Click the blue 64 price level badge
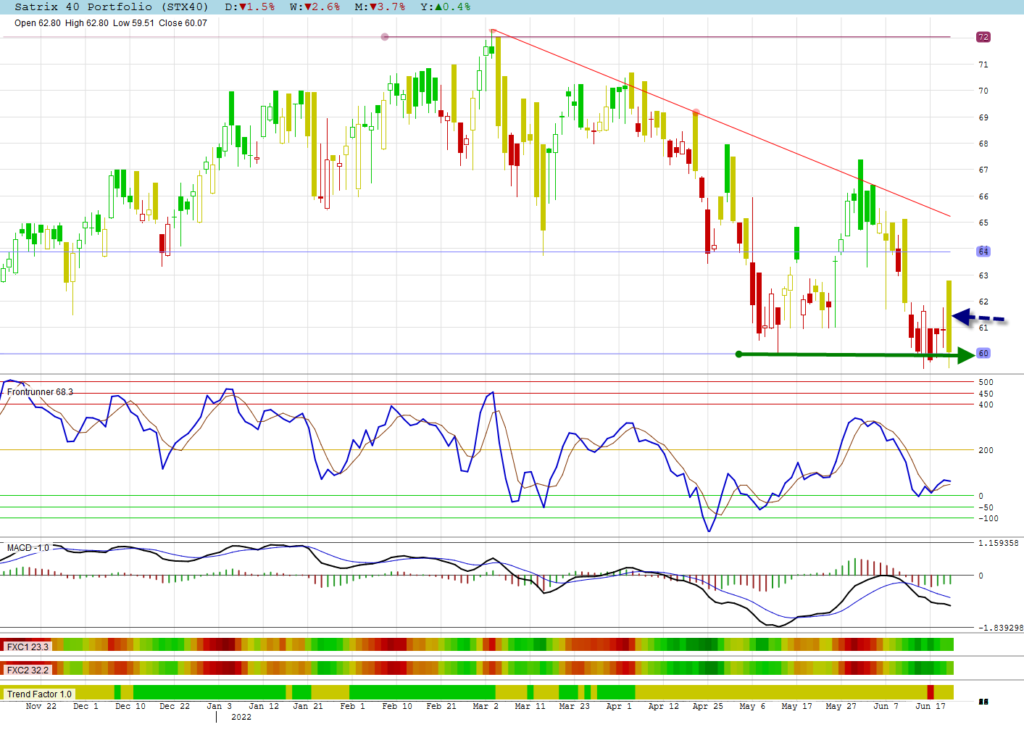The width and height of the screenshot is (1024, 735). (983, 252)
